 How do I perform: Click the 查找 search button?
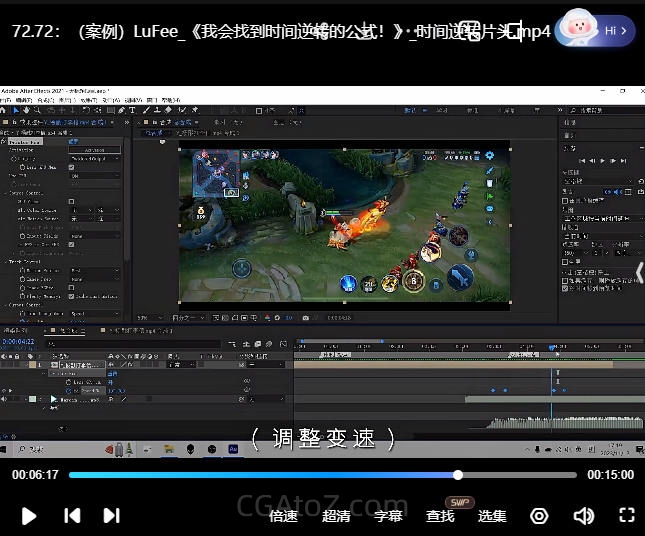pos(440,516)
